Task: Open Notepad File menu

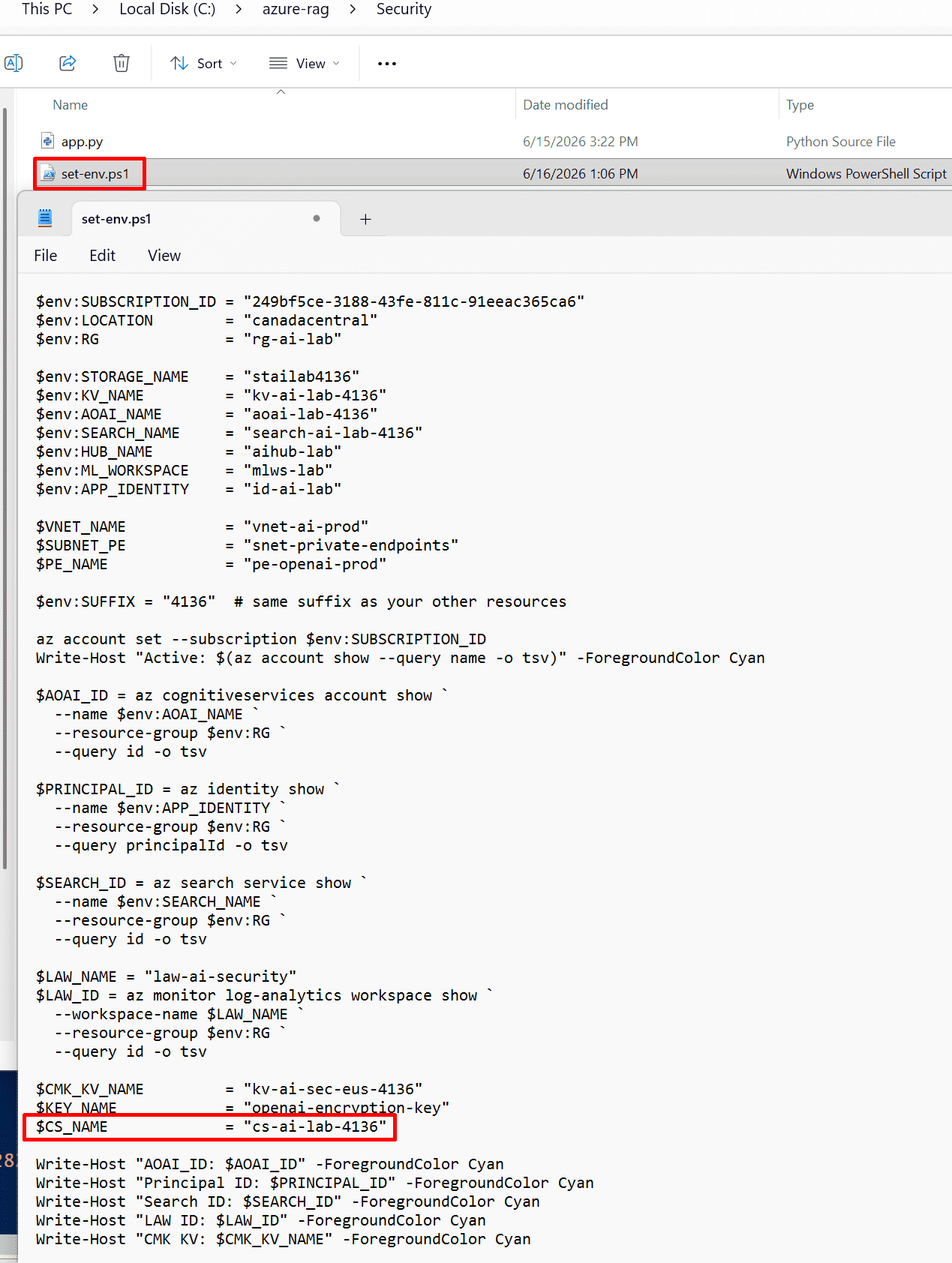Action: point(46,256)
